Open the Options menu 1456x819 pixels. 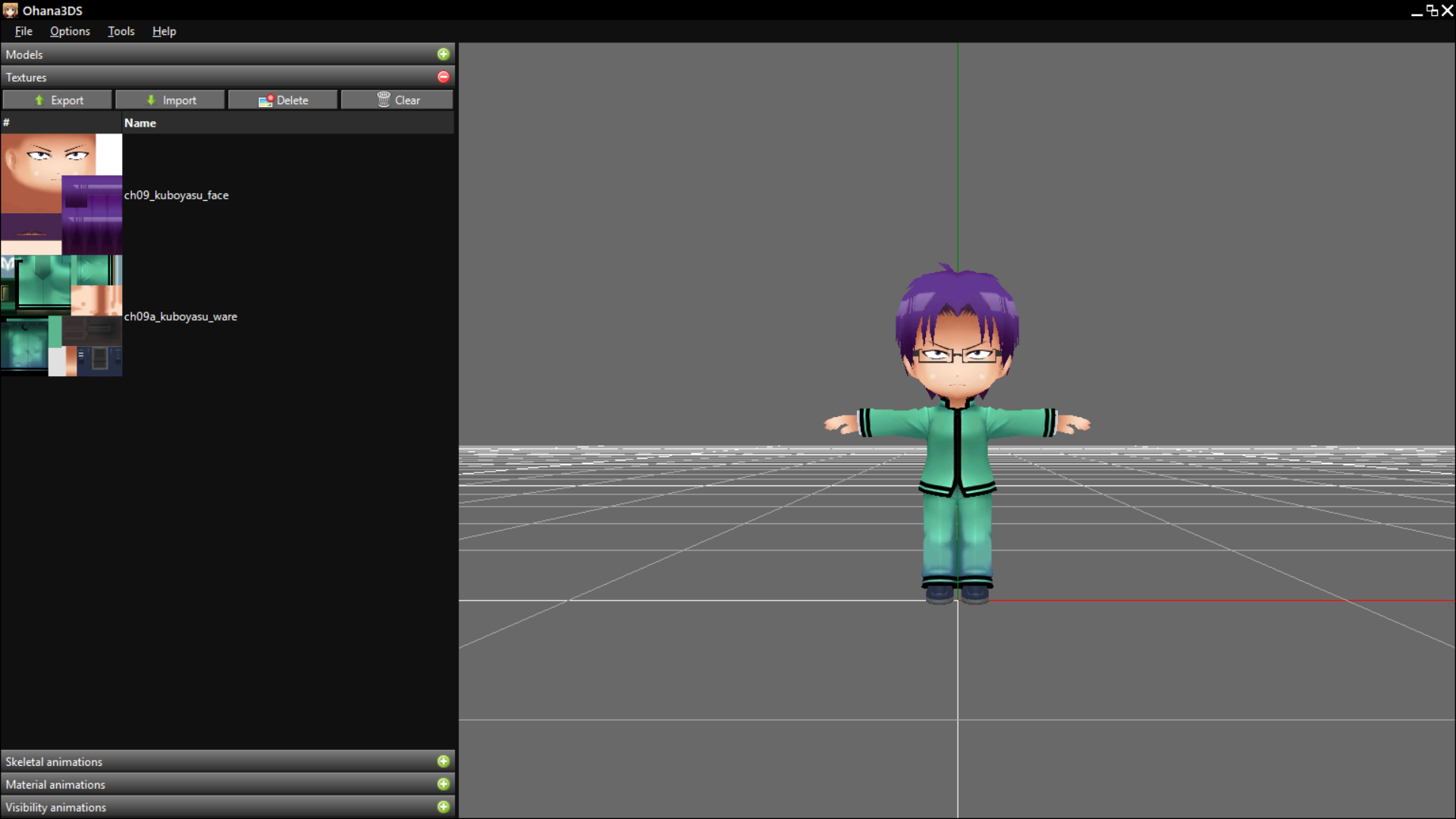tap(70, 31)
